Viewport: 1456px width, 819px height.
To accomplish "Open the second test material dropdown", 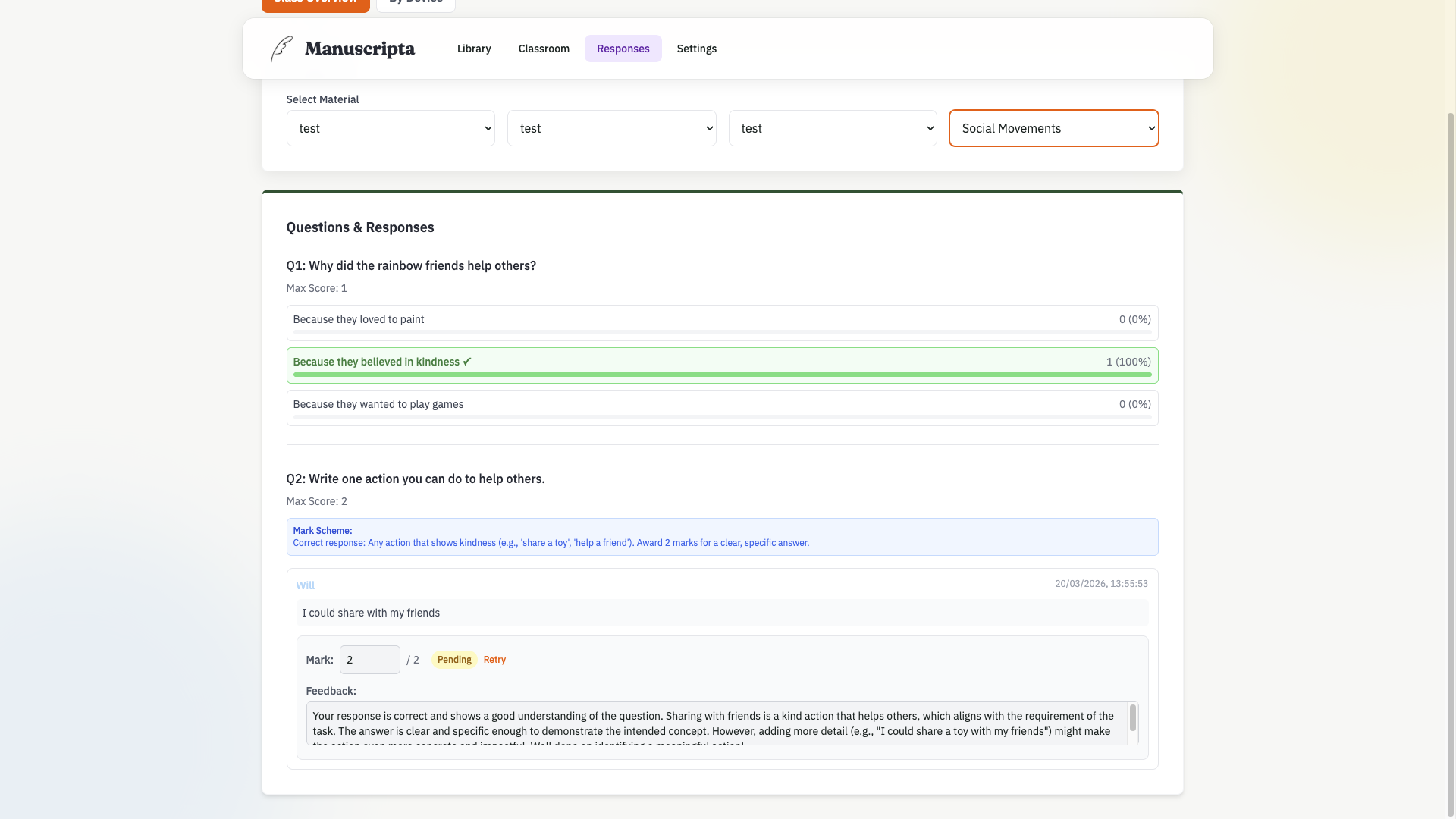I will click(611, 128).
